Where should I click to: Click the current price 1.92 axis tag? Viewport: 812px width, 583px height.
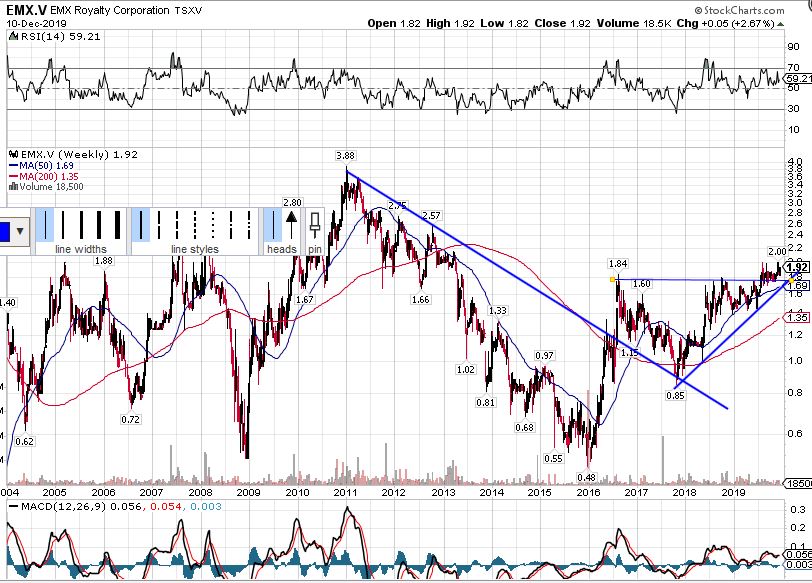pos(798,268)
